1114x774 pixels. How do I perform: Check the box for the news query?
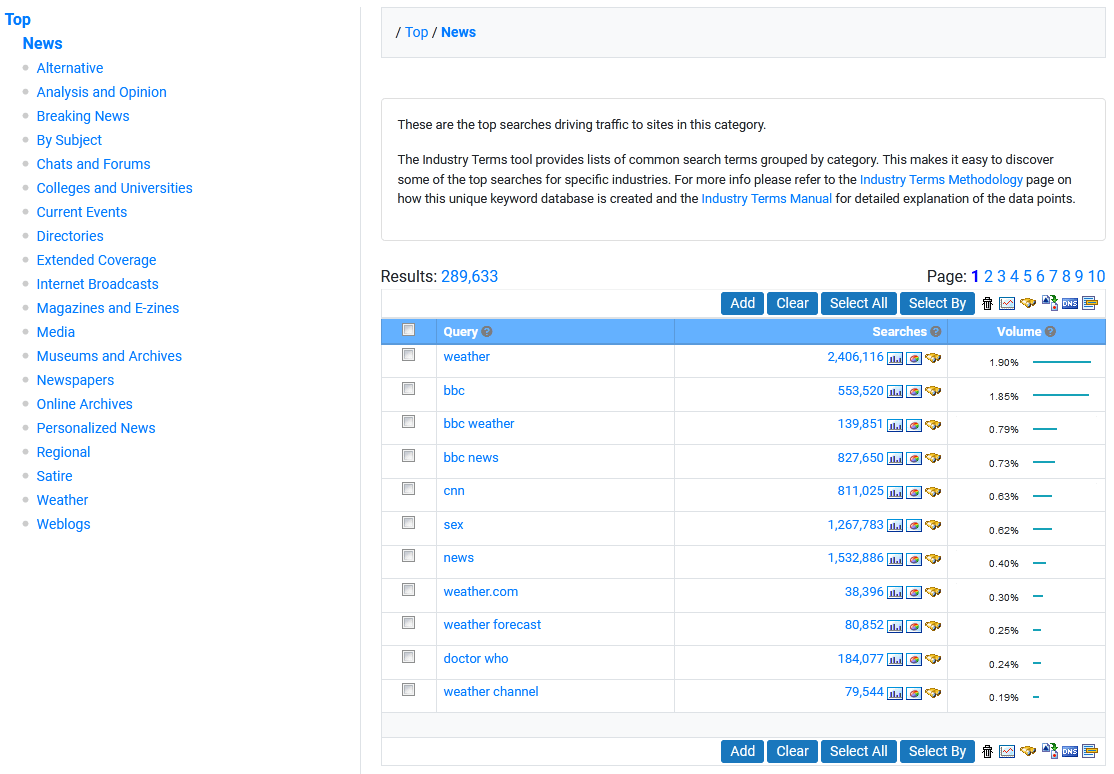tap(409, 556)
